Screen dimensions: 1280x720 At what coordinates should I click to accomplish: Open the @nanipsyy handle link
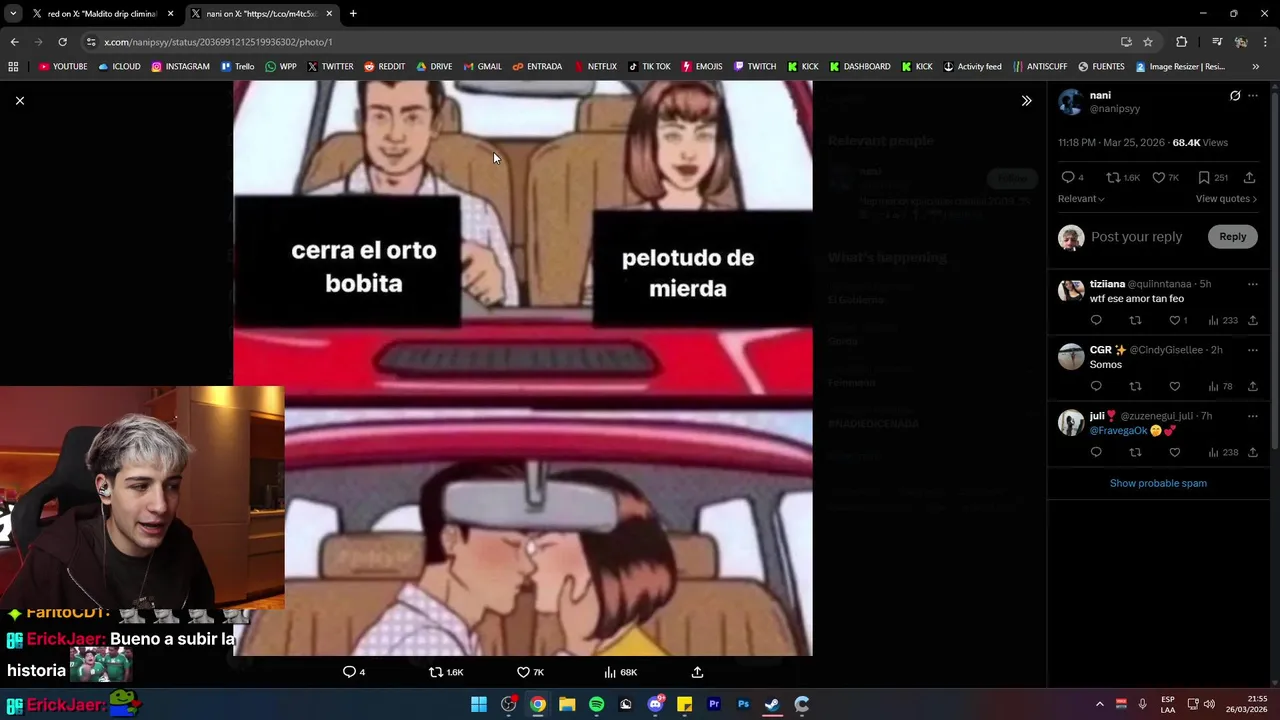click(1114, 109)
